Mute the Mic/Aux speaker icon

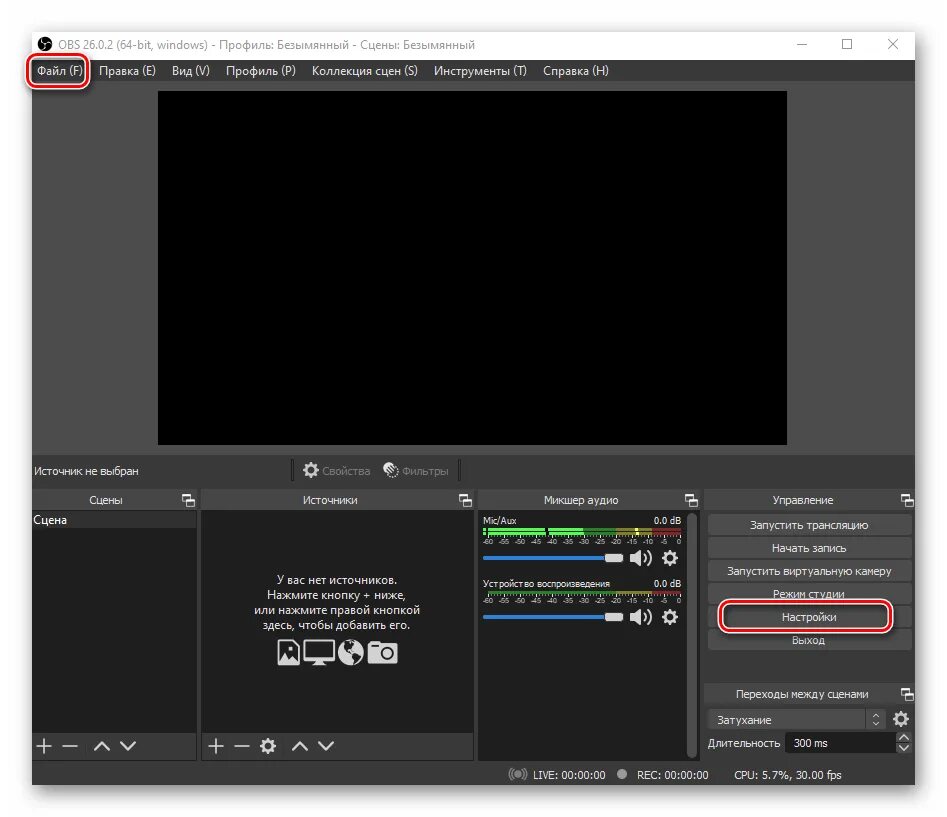(640, 558)
